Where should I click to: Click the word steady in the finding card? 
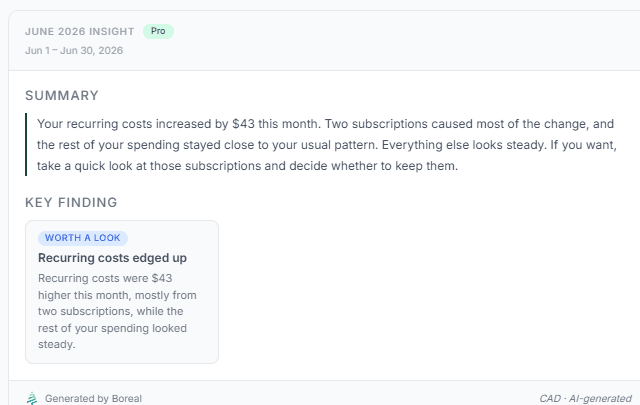click(57, 344)
